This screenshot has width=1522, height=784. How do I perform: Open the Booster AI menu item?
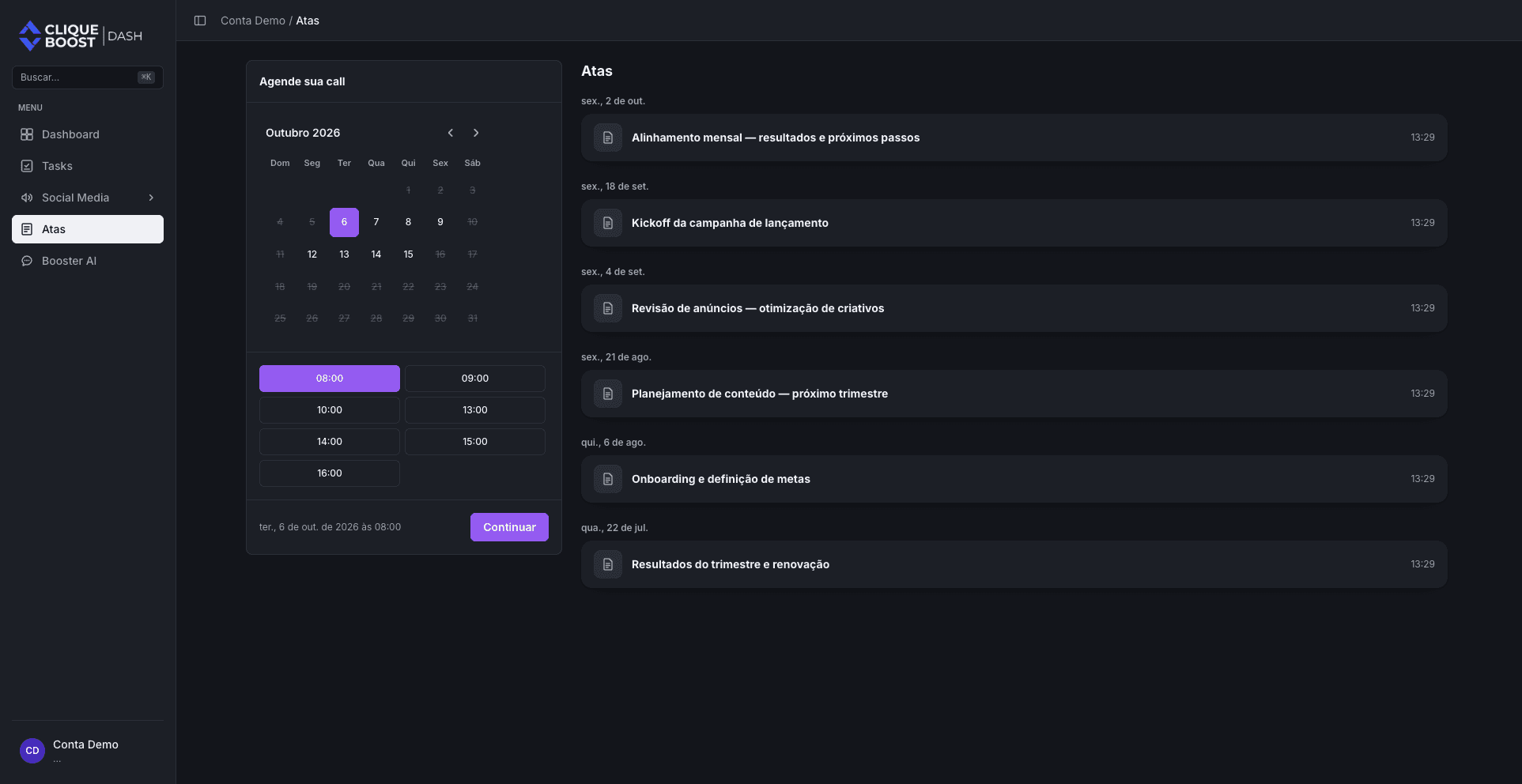coord(88,261)
